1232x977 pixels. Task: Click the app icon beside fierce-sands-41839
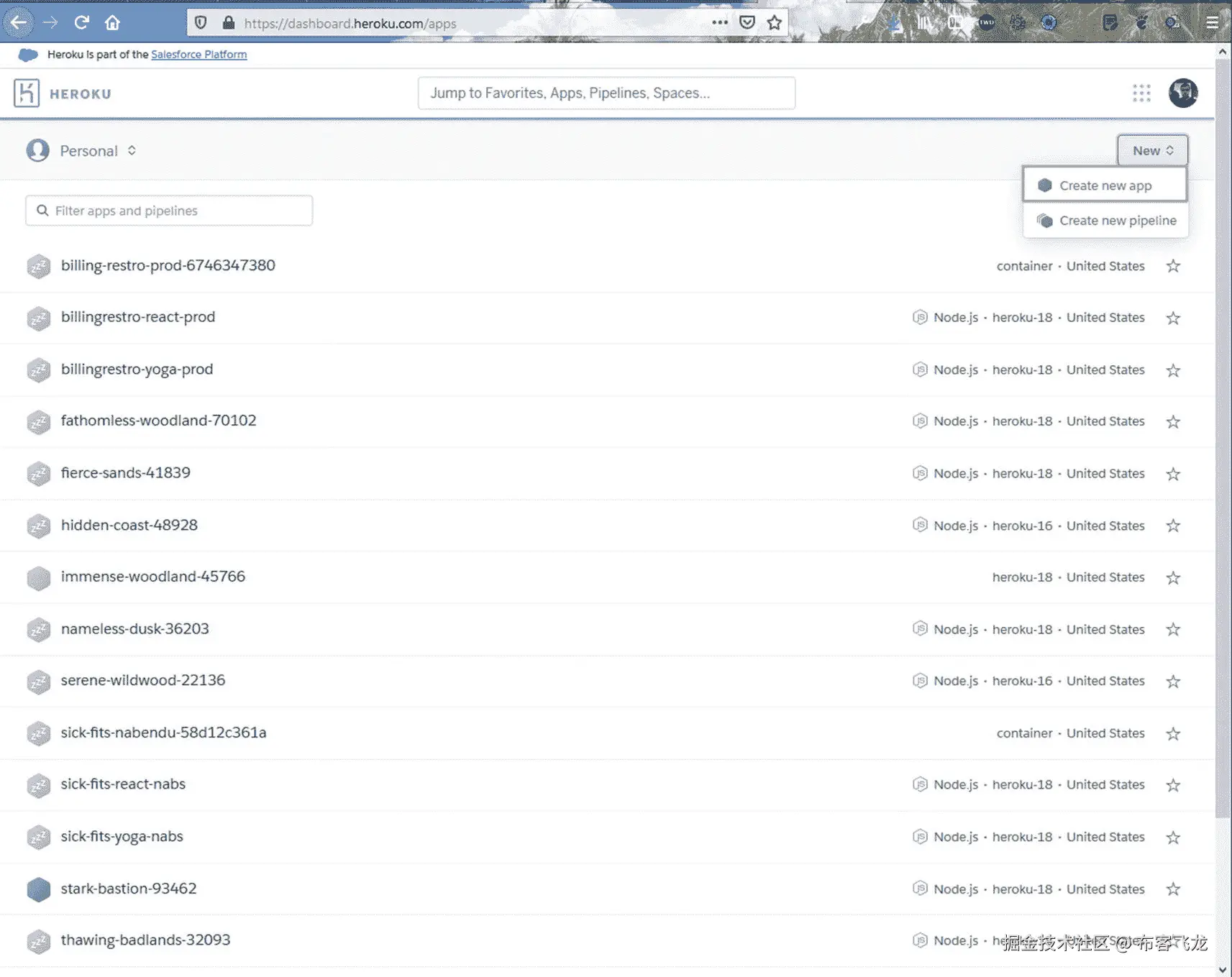click(x=39, y=474)
